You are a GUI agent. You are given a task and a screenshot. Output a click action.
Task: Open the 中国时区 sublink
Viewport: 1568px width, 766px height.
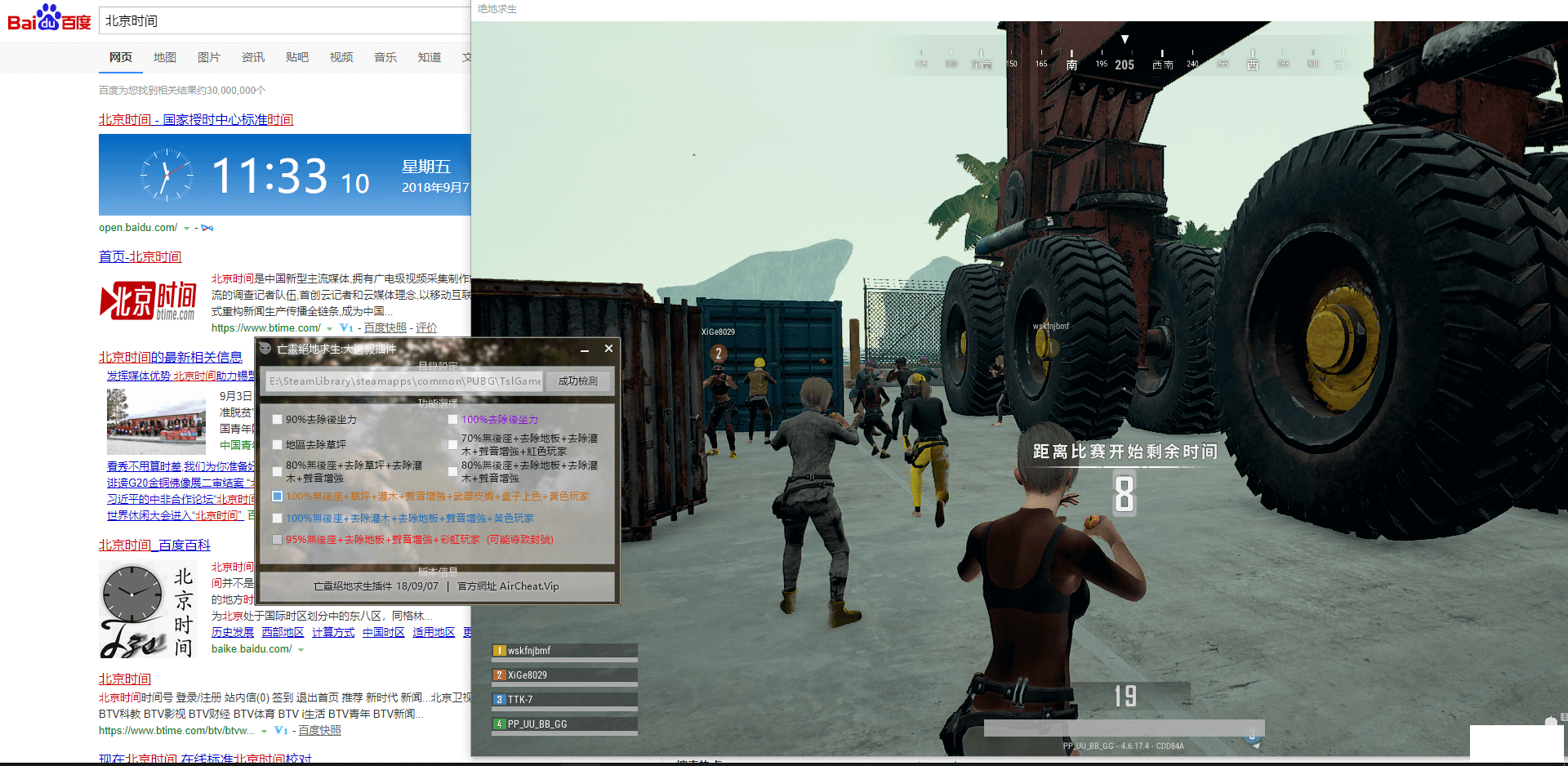pos(384,632)
